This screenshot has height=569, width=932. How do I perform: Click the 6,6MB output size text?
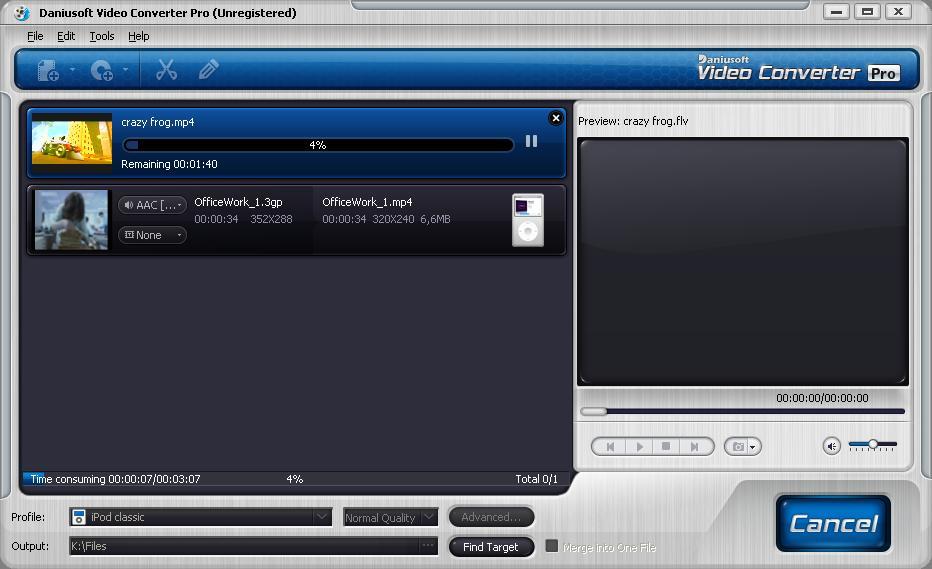coord(435,219)
